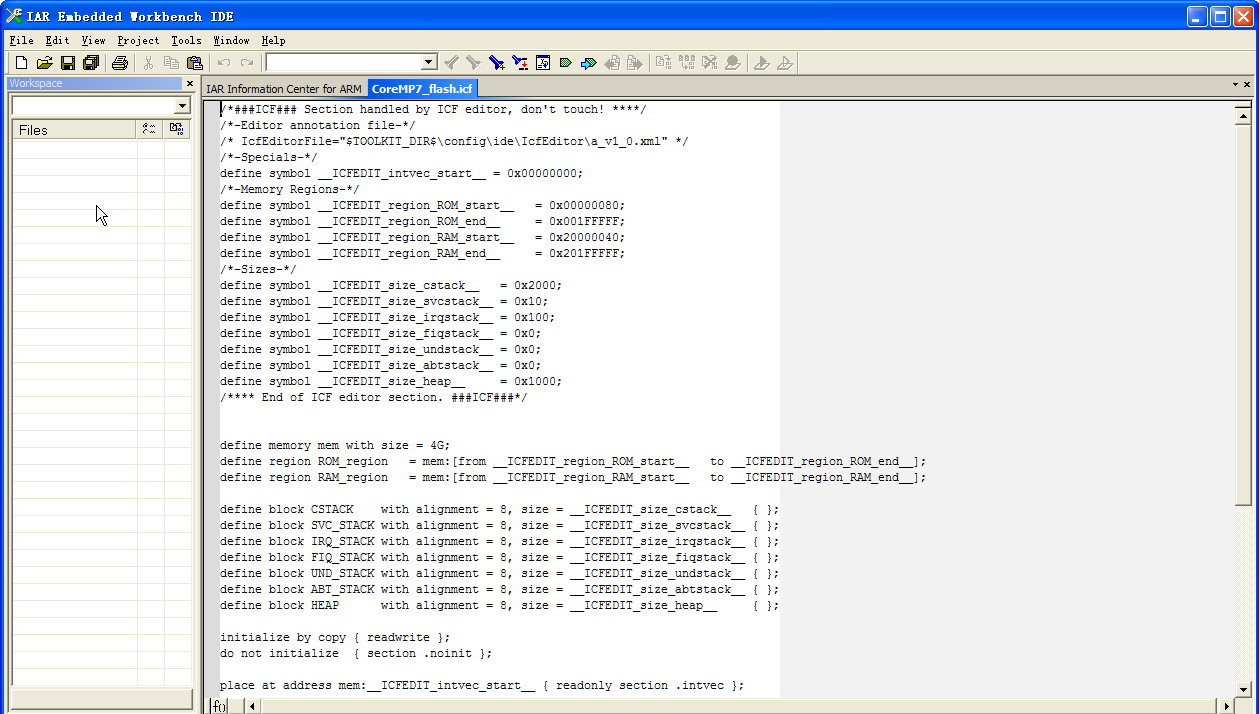Click the Undo arrow icon
This screenshot has height=714, width=1259.
point(224,63)
